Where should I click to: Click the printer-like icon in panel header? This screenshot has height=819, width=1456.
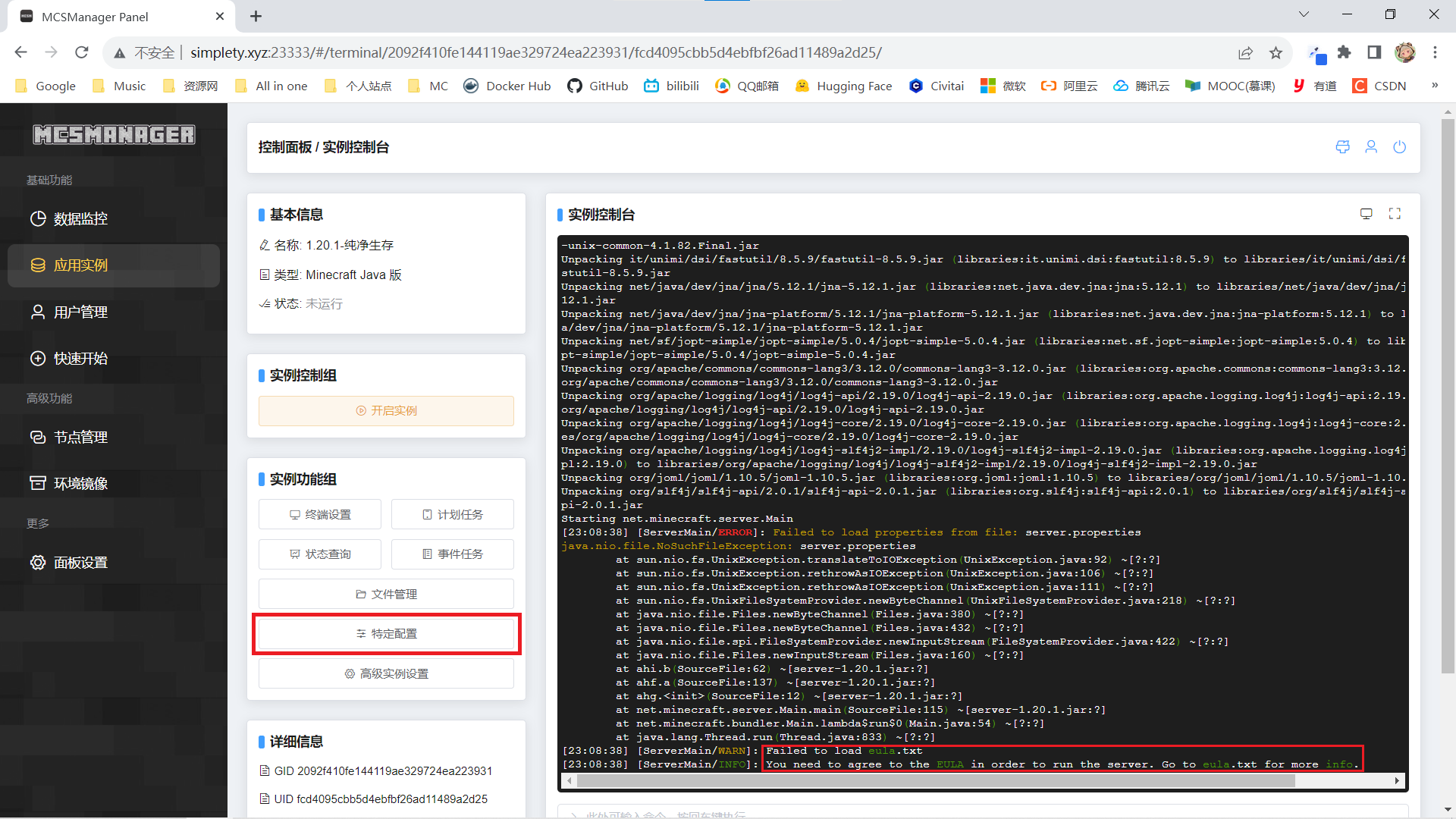[x=1342, y=147]
